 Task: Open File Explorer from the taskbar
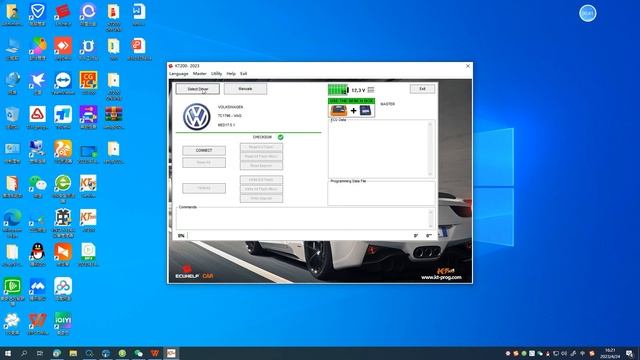pos(73,353)
